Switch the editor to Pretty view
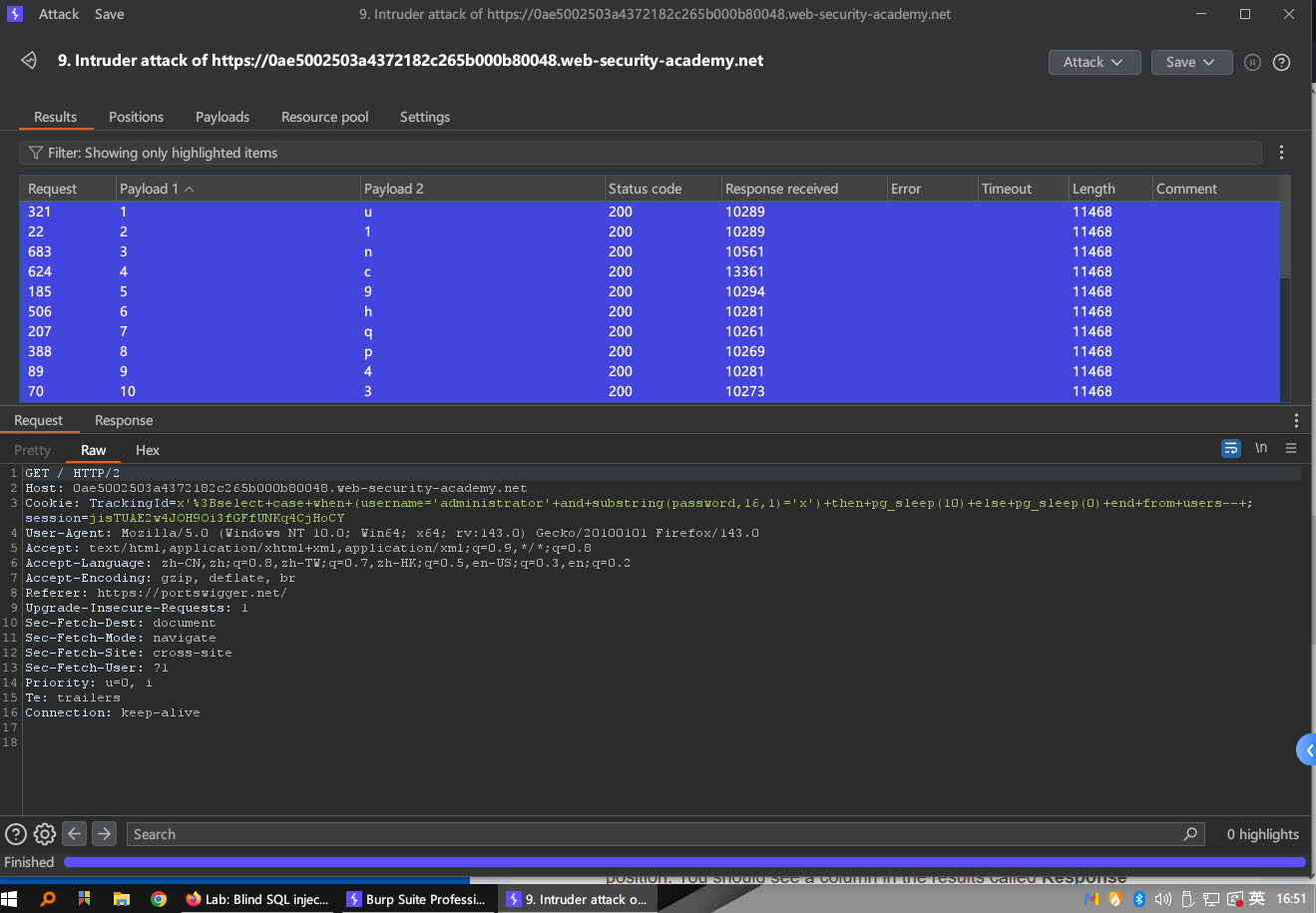Image resolution: width=1316 pixels, height=913 pixels. [32, 450]
